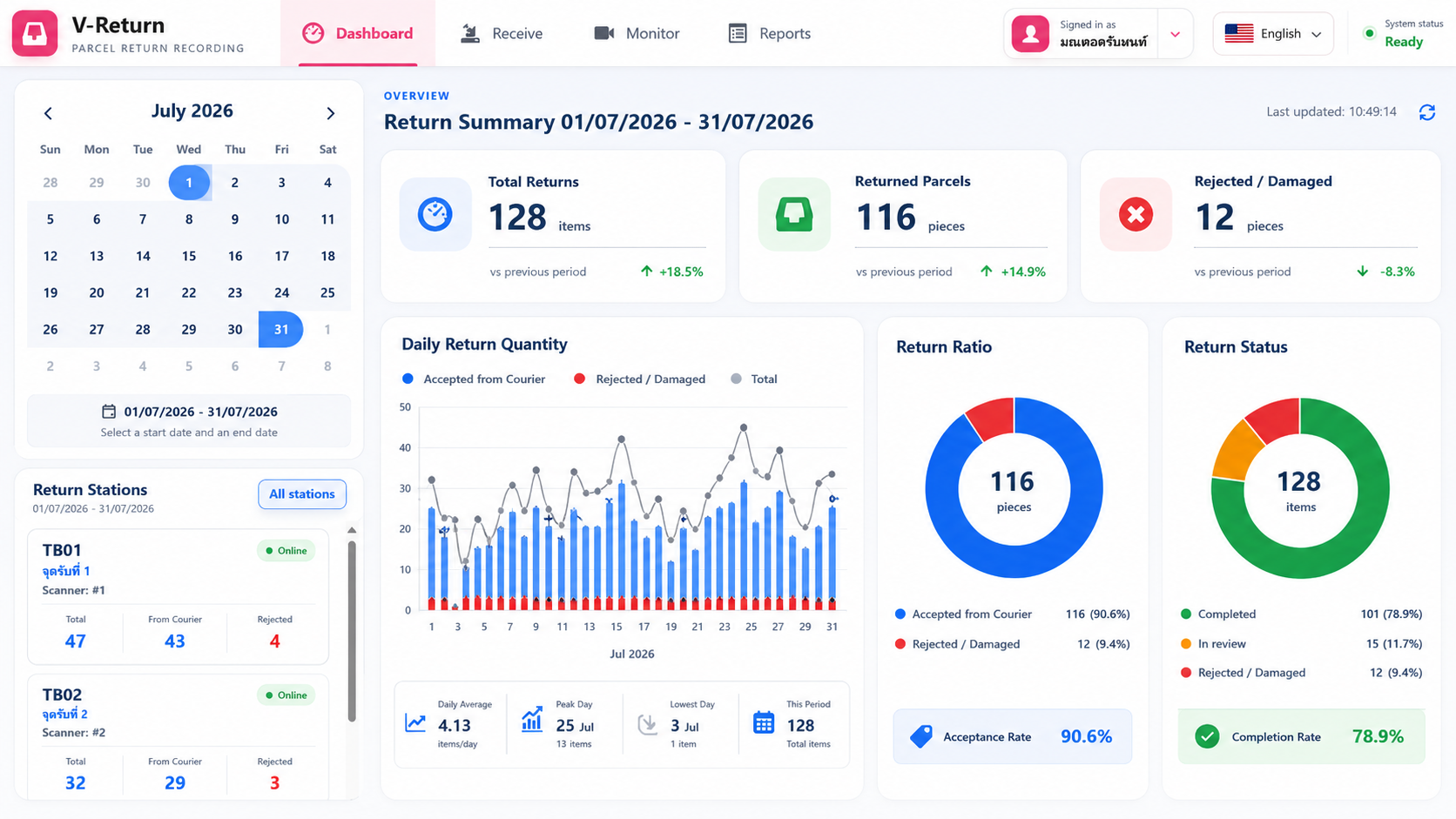
Task: Select July 15 in the calendar
Action: pos(189,256)
